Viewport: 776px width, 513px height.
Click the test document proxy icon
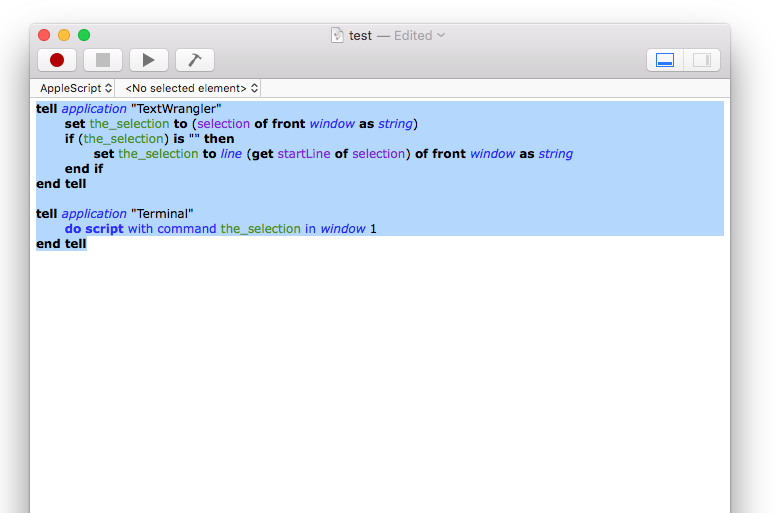(337, 35)
